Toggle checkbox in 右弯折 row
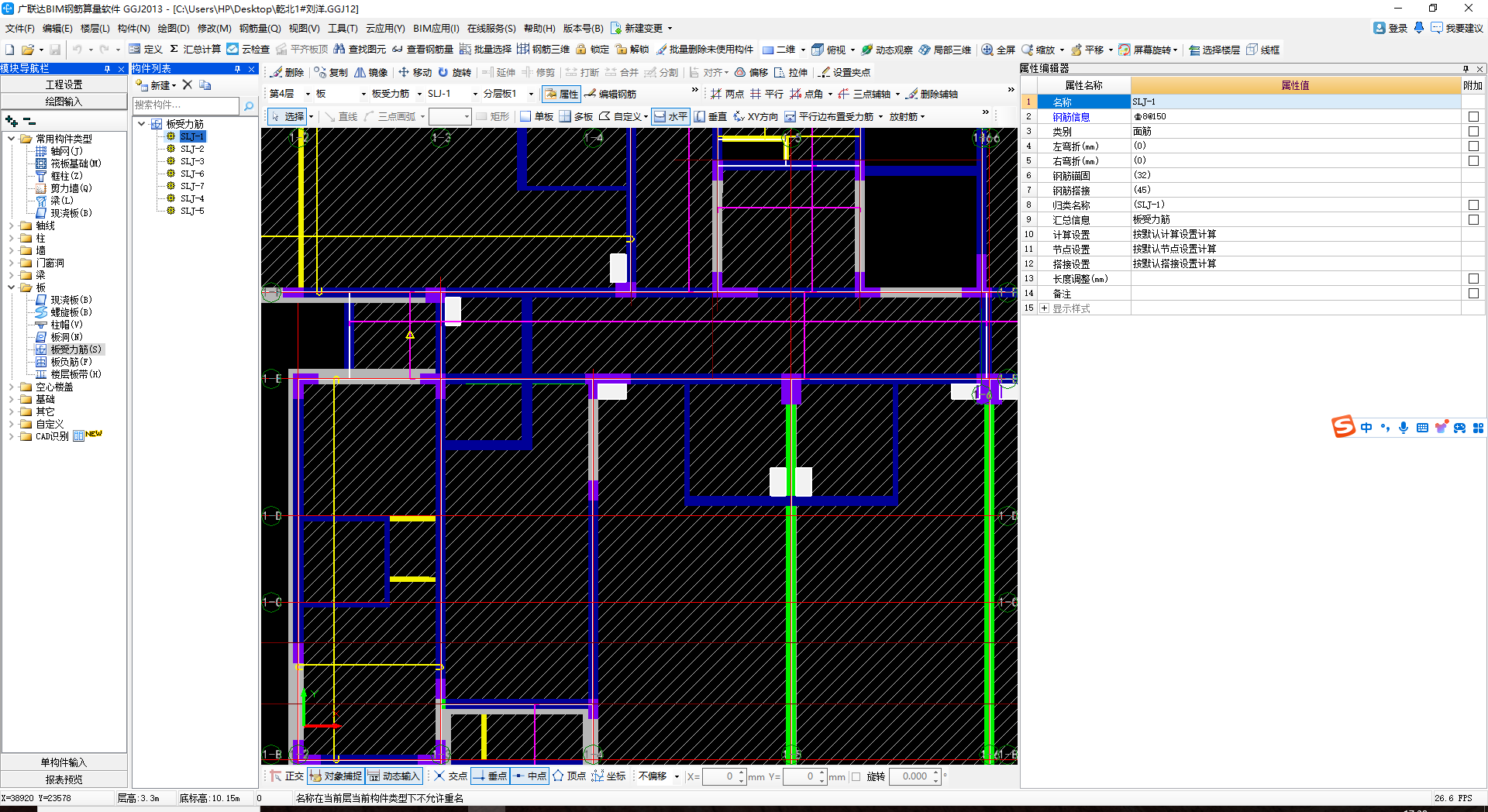 [x=1473, y=160]
